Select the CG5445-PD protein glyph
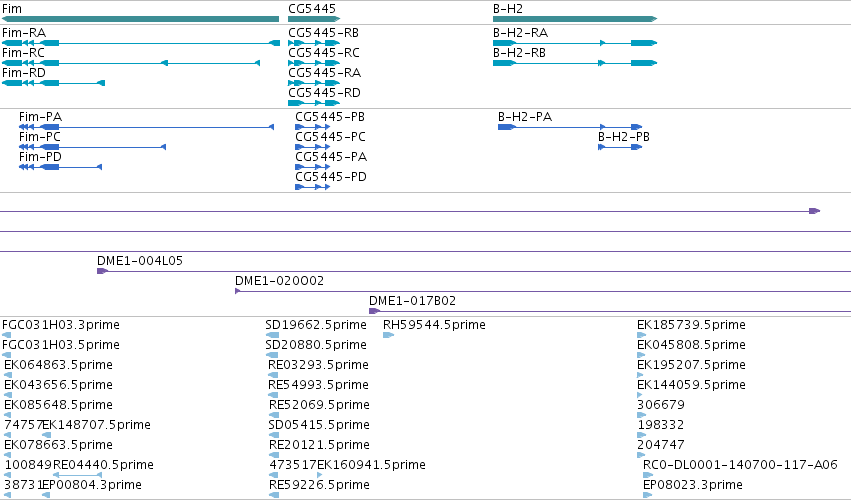 pyautogui.click(x=312, y=187)
